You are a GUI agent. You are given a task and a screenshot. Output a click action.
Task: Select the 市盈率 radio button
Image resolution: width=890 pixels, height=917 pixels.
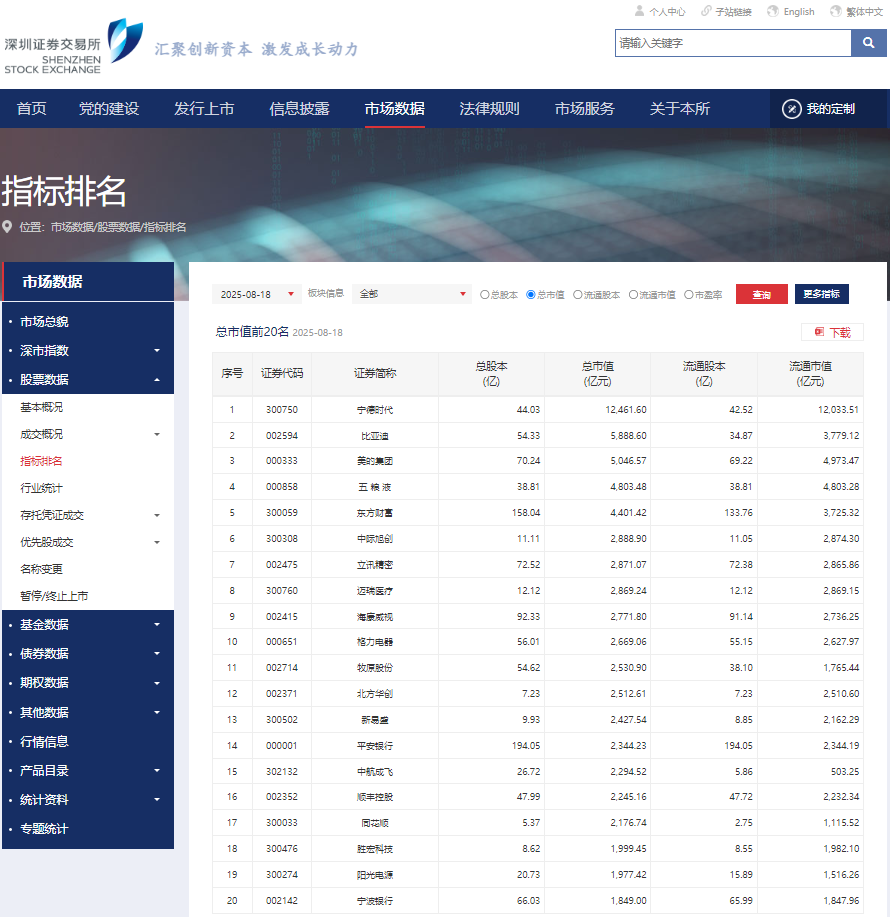(689, 295)
